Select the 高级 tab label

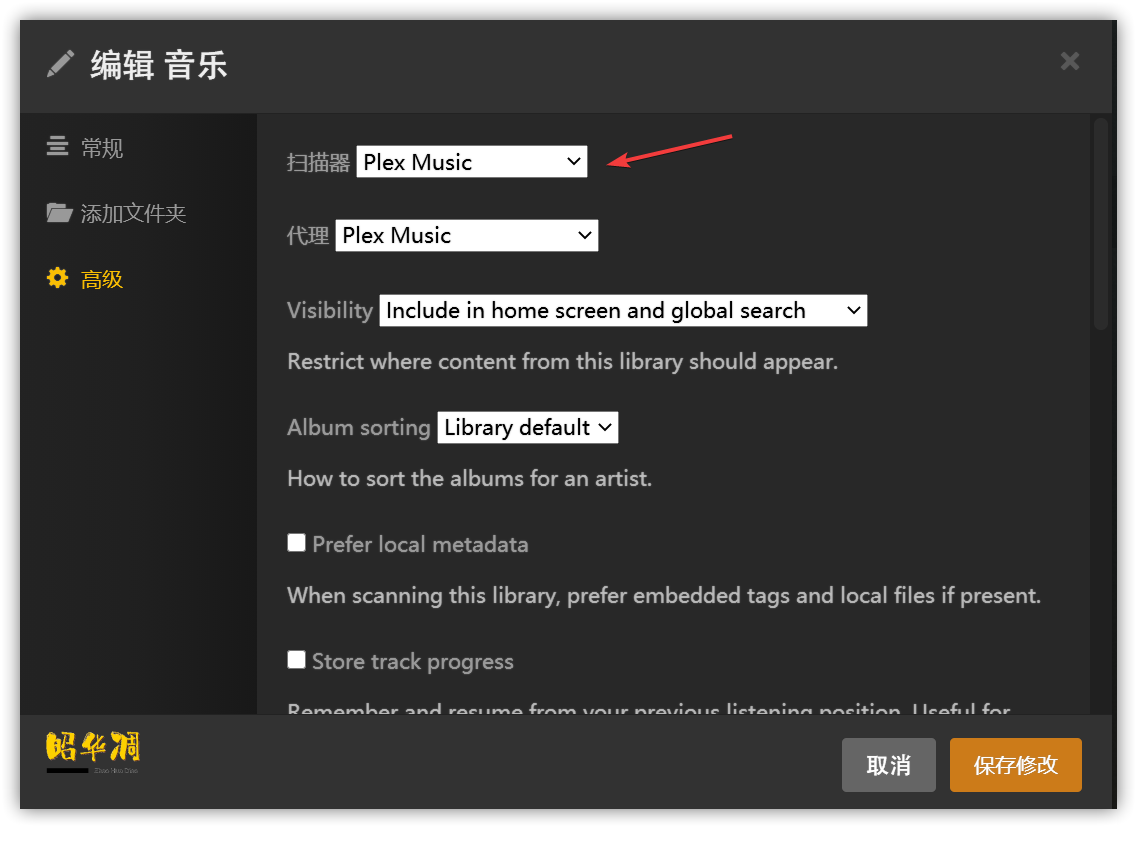(102, 279)
